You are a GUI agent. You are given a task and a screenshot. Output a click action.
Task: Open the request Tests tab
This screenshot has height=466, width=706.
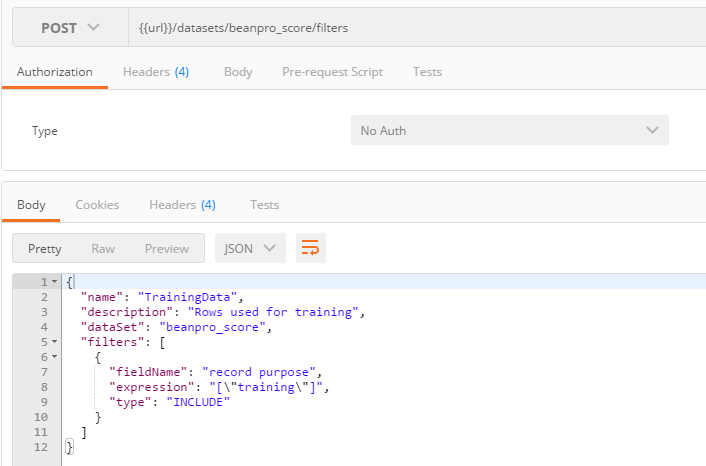coord(427,72)
